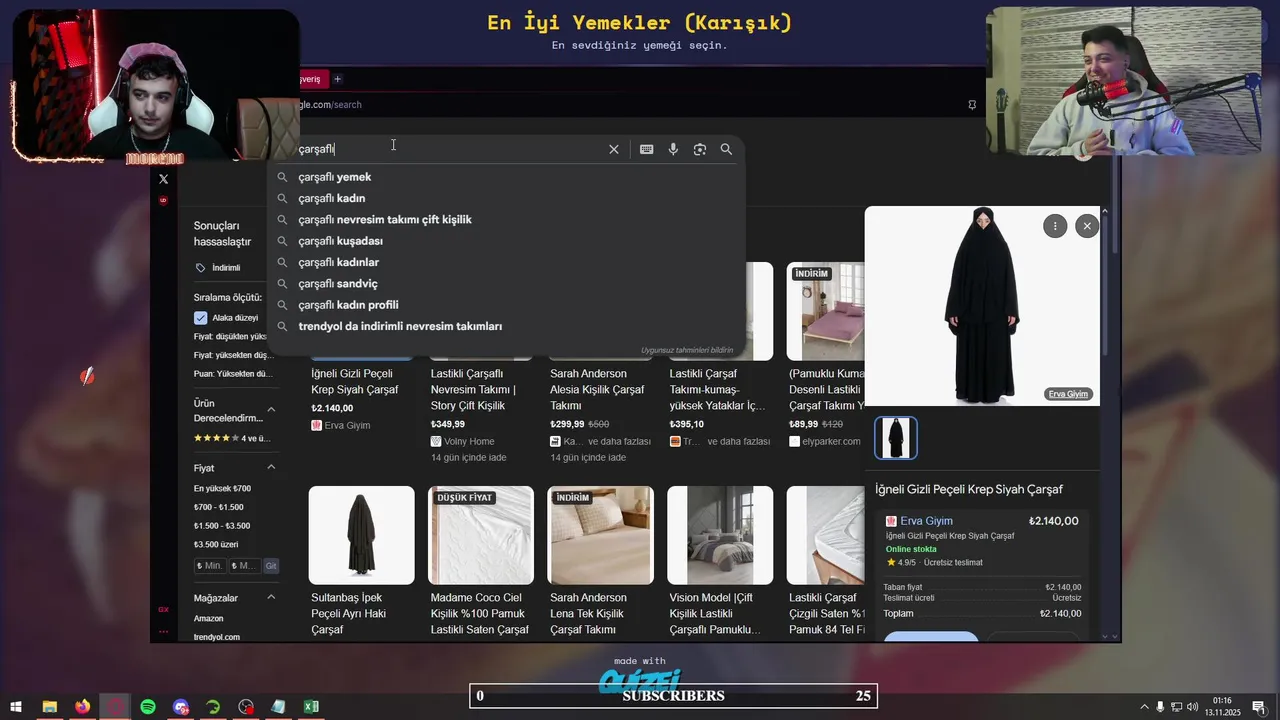Click the bookmark icon in address bar
Image resolution: width=1280 pixels, height=720 pixels.
pyautogui.click(x=972, y=105)
